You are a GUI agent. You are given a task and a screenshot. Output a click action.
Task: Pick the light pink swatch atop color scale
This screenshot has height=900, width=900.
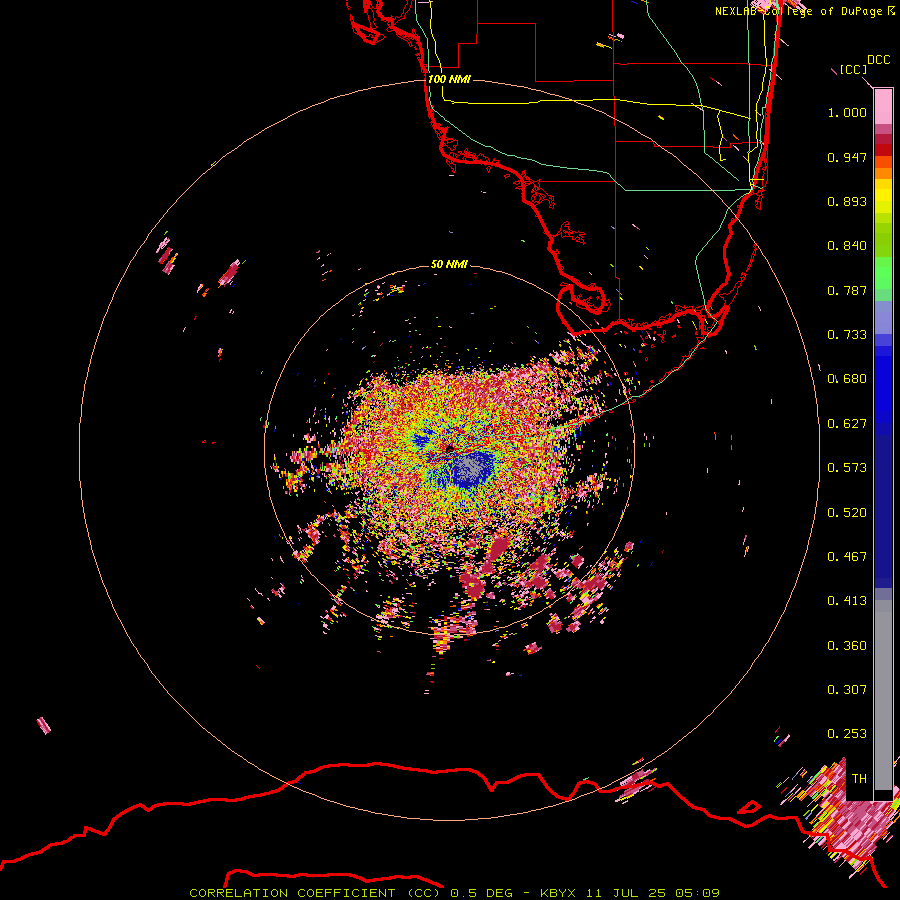tap(883, 107)
